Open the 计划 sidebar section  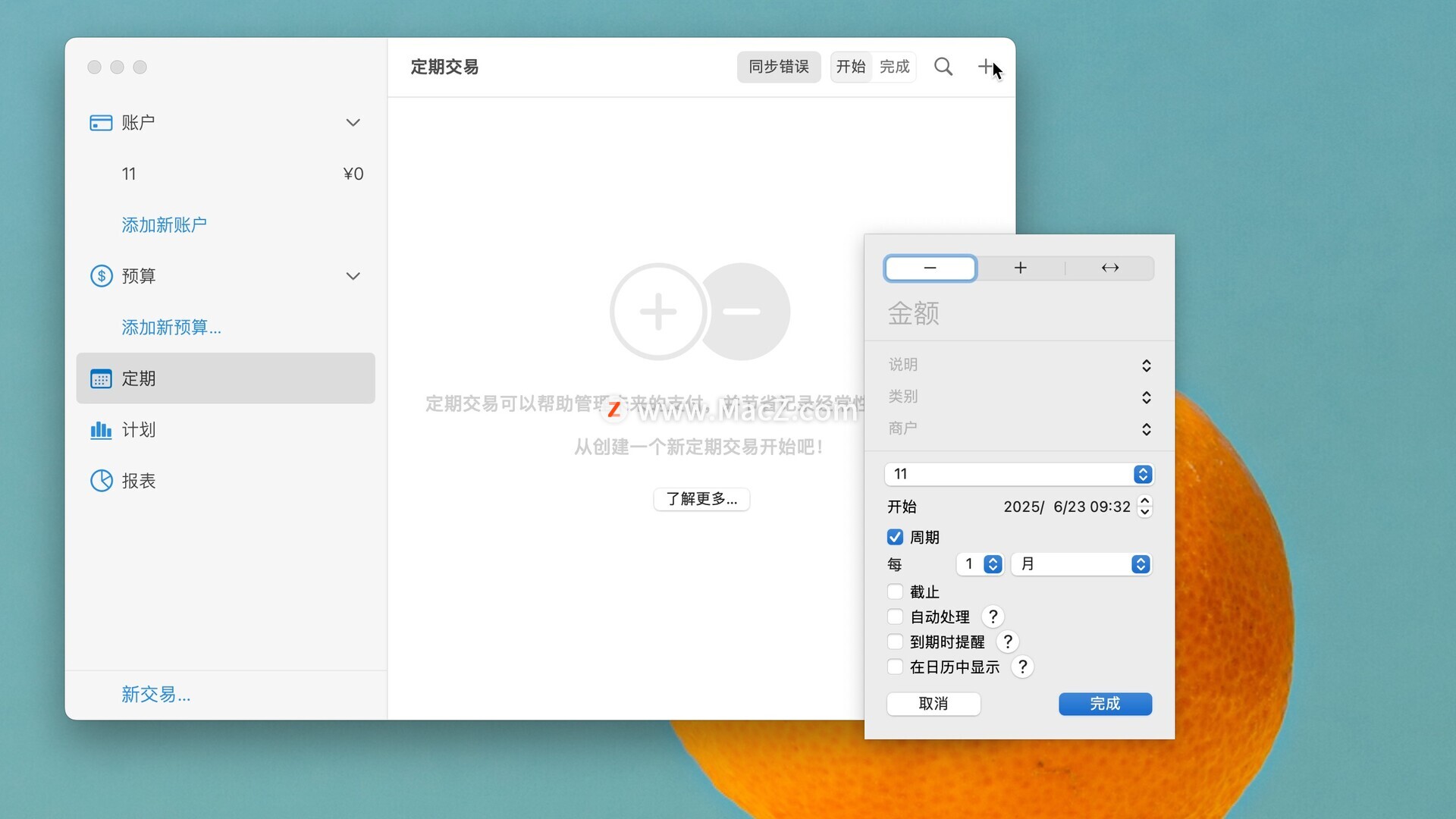pyautogui.click(x=225, y=430)
